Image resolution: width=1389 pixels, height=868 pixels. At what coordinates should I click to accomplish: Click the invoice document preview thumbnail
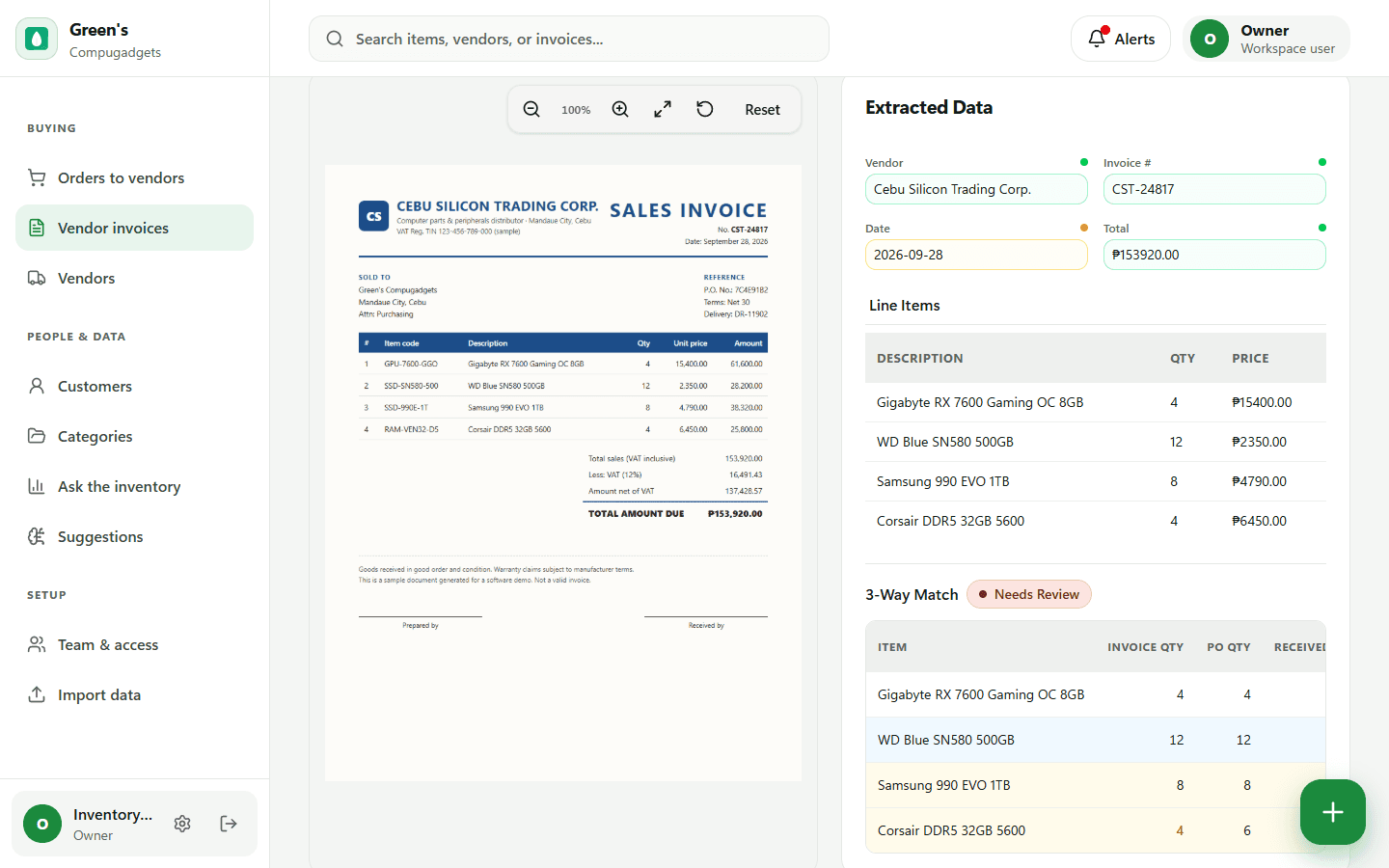click(563, 473)
